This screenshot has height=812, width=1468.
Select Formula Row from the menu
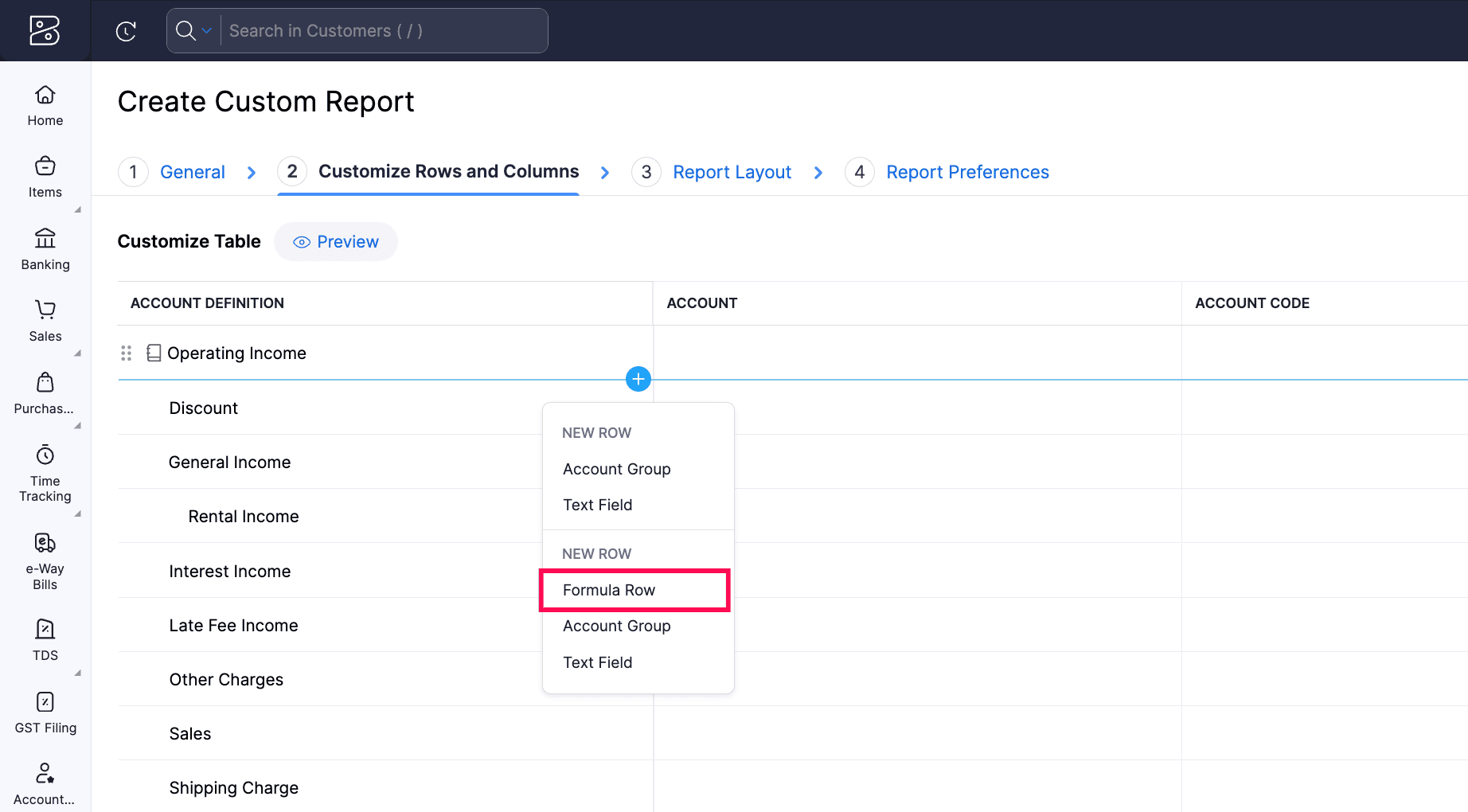point(609,590)
